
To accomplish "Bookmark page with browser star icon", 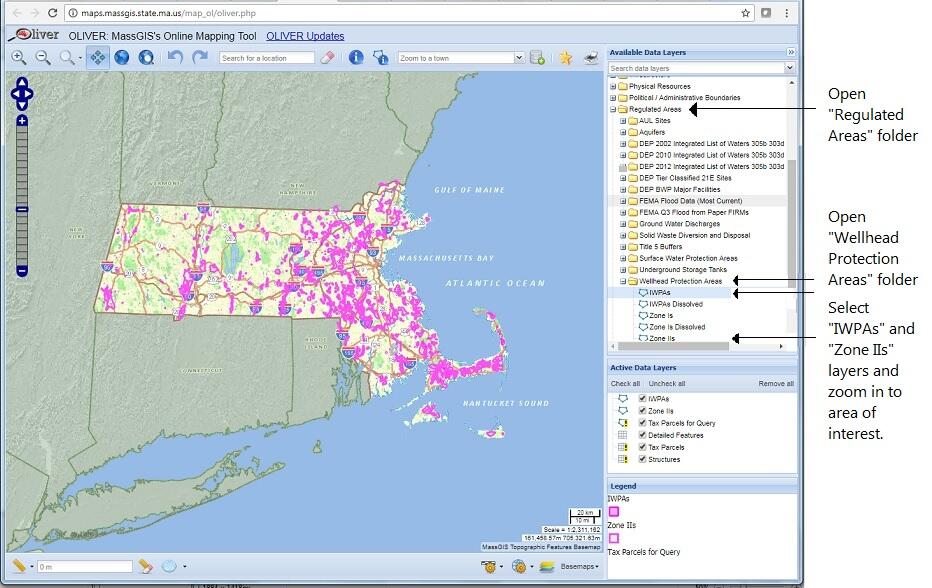I will coord(745,12).
